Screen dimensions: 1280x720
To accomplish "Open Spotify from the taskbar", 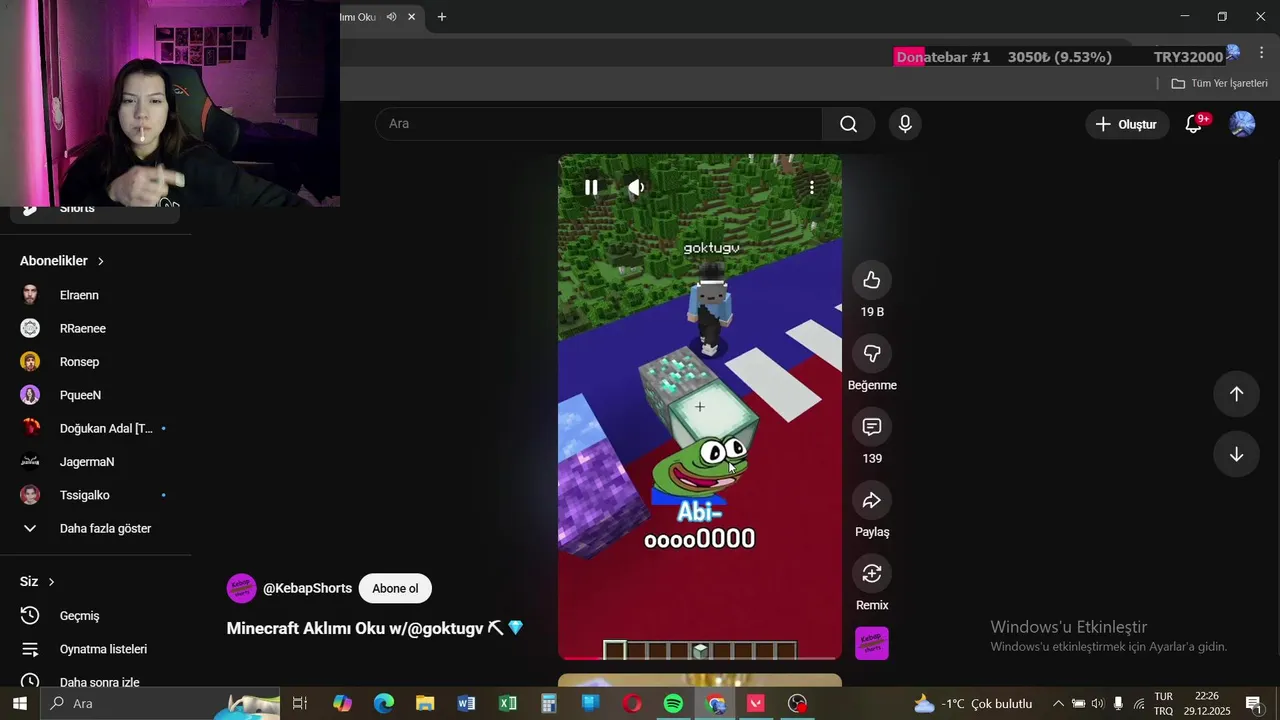I will point(673,703).
